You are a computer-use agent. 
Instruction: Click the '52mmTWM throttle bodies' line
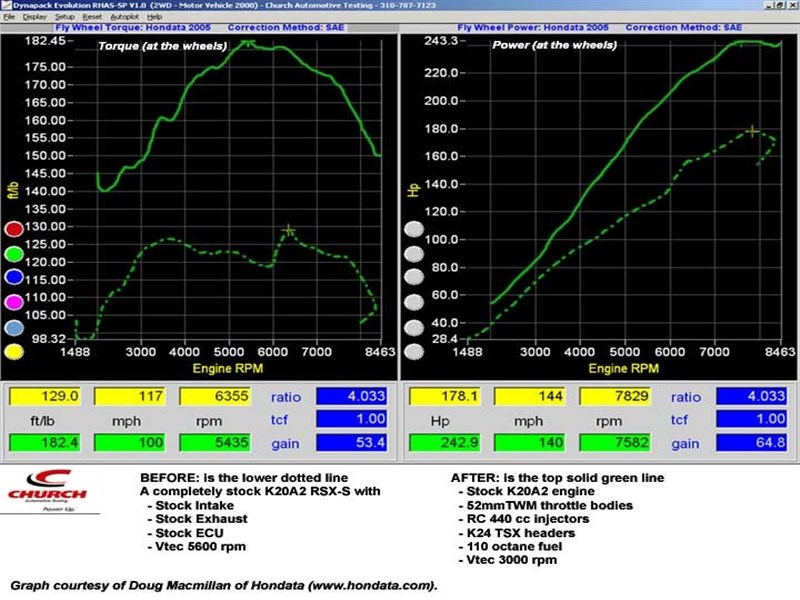[x=546, y=506]
